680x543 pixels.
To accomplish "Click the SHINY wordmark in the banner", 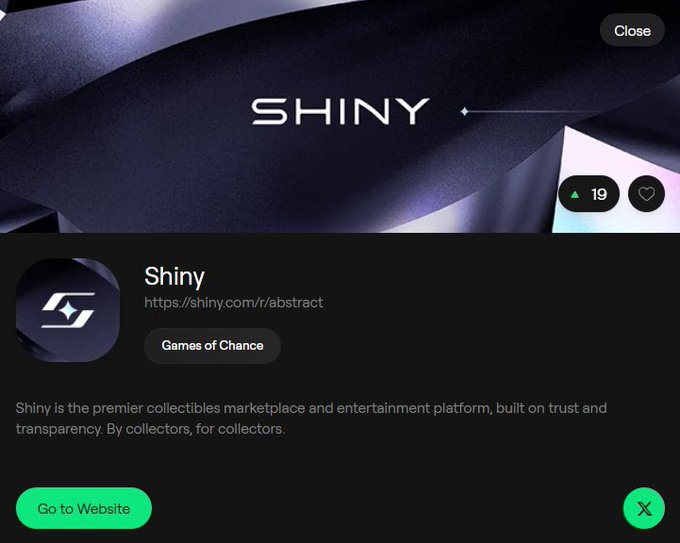I will 340,111.
